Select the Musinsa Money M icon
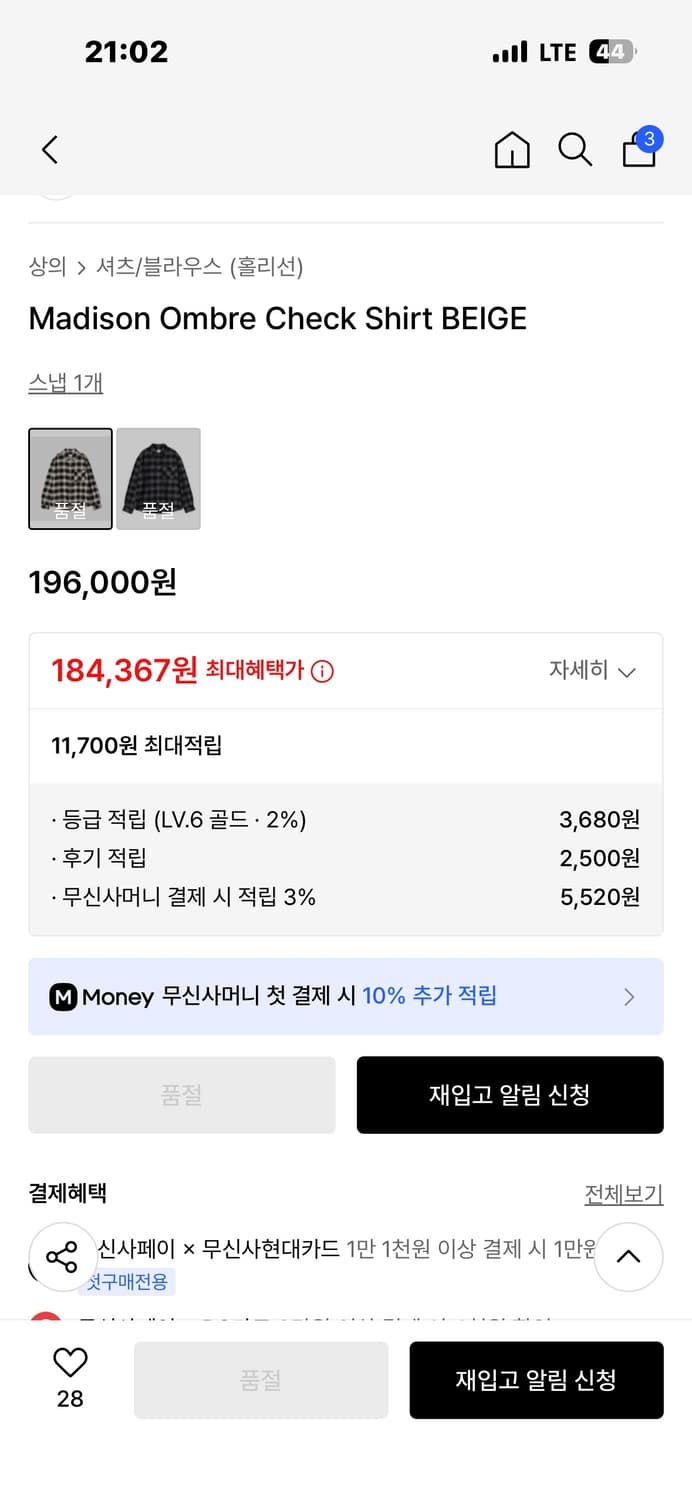 pyautogui.click(x=63, y=996)
